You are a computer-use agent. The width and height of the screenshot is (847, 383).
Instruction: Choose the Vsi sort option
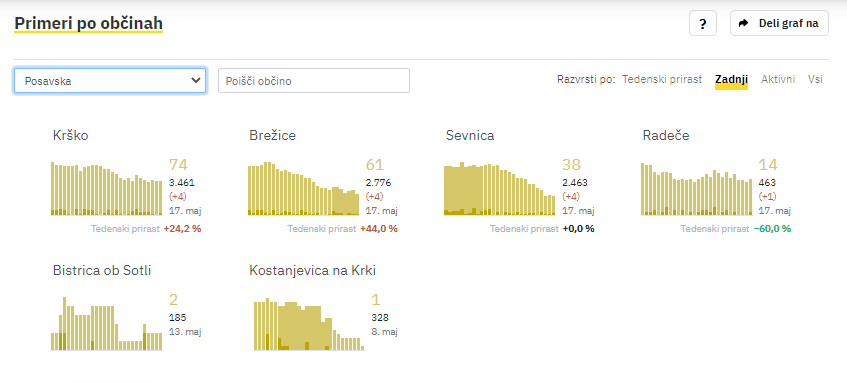pyautogui.click(x=815, y=79)
